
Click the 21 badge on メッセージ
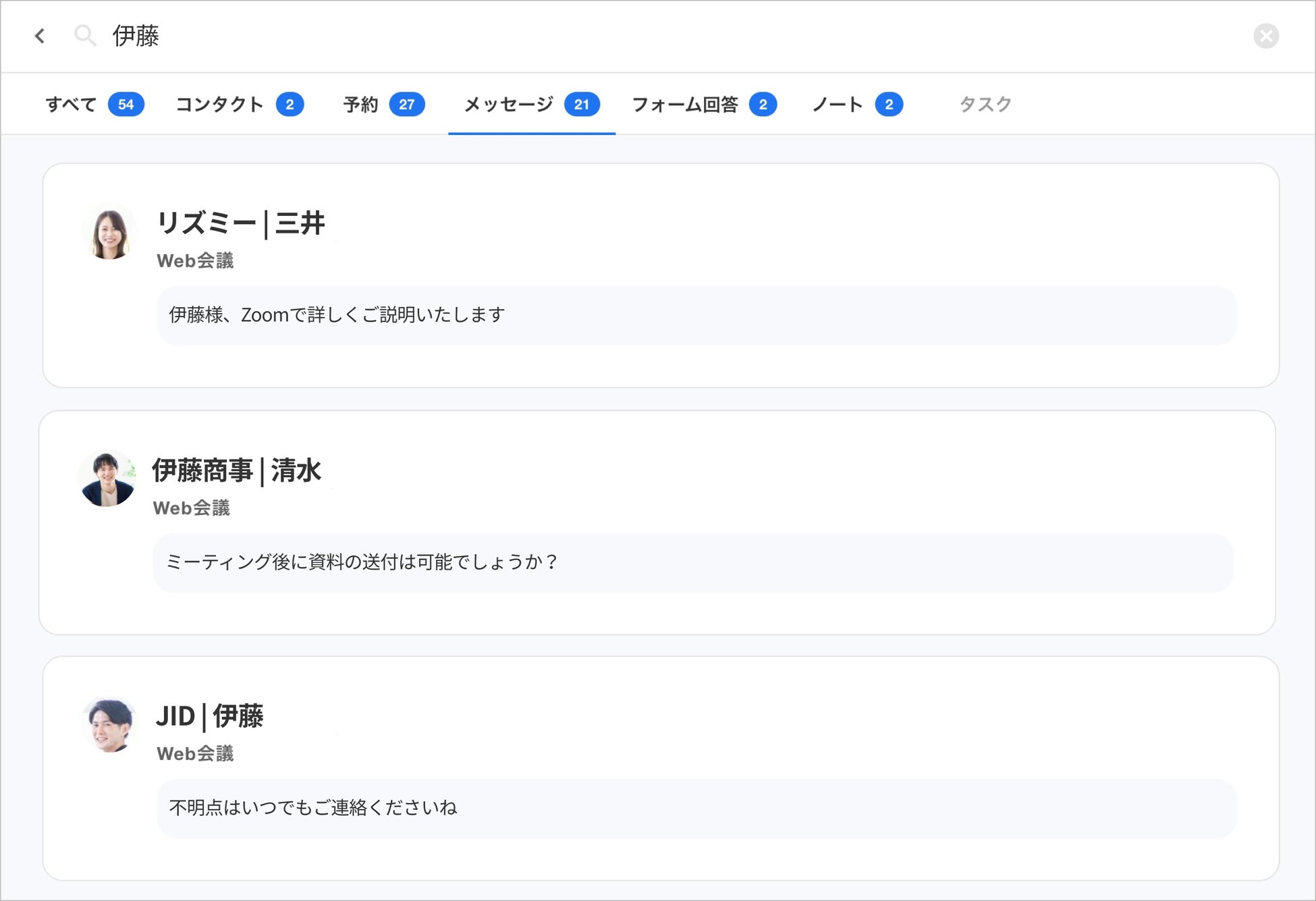click(583, 104)
